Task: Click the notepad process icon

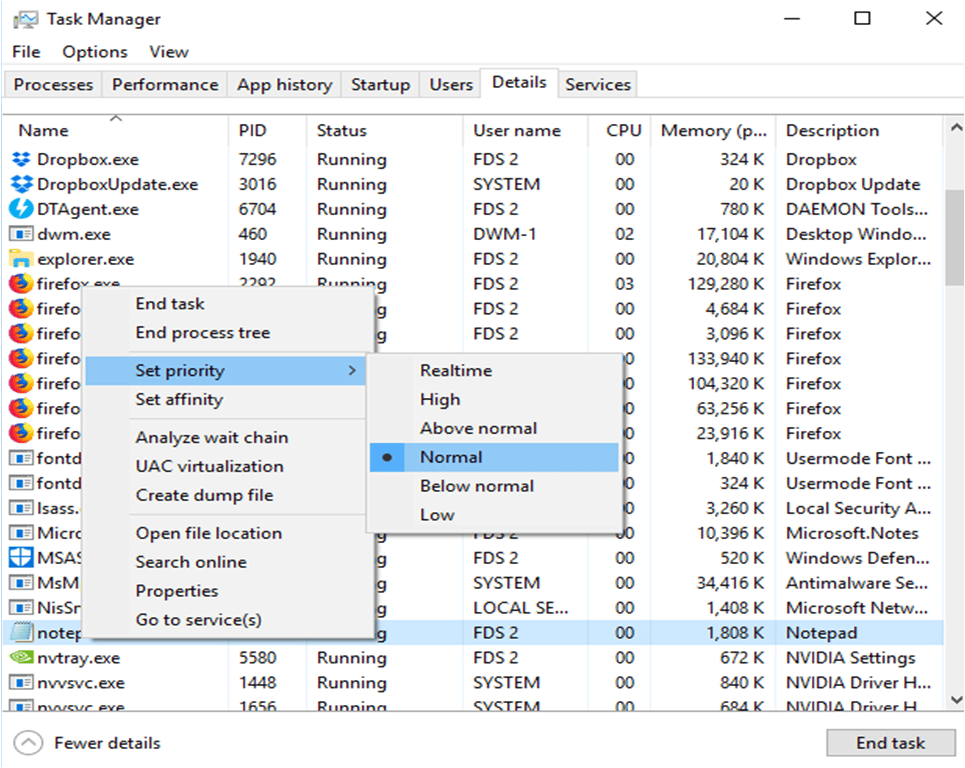Action: pos(21,633)
